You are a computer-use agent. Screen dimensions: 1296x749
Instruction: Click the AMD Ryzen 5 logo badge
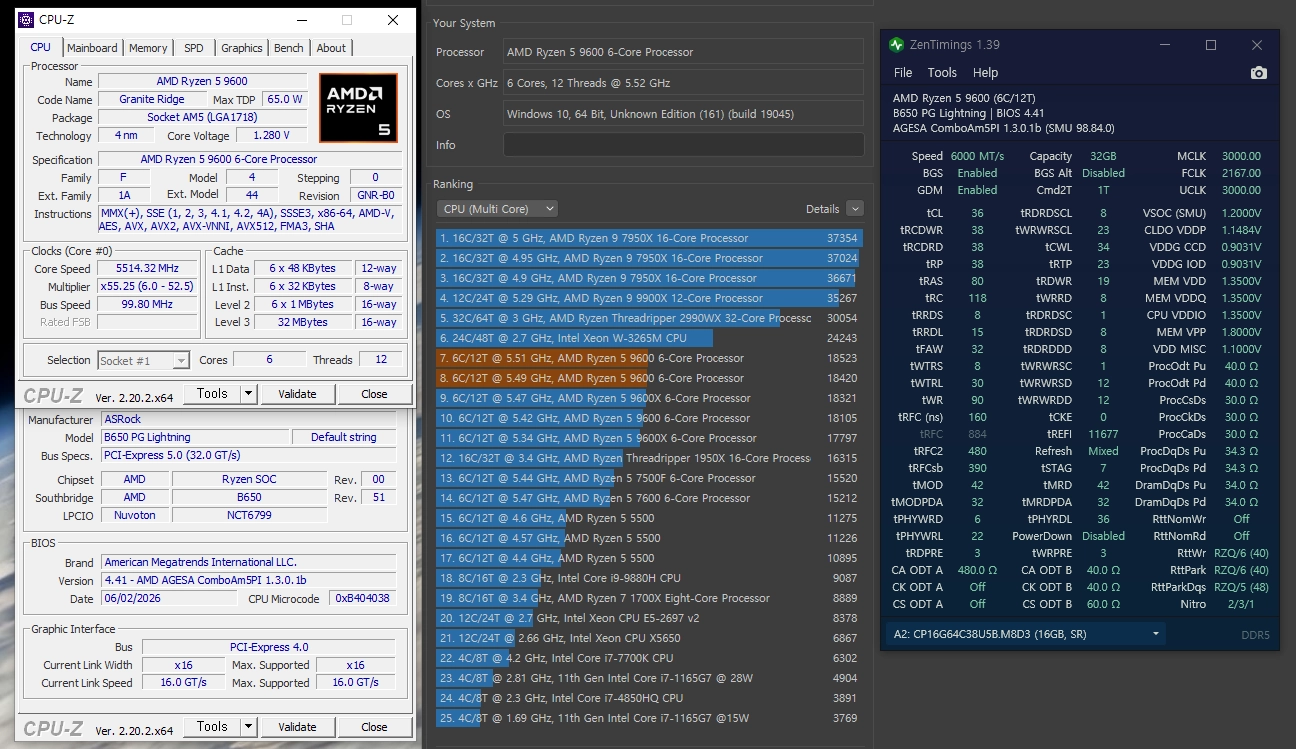coord(358,107)
